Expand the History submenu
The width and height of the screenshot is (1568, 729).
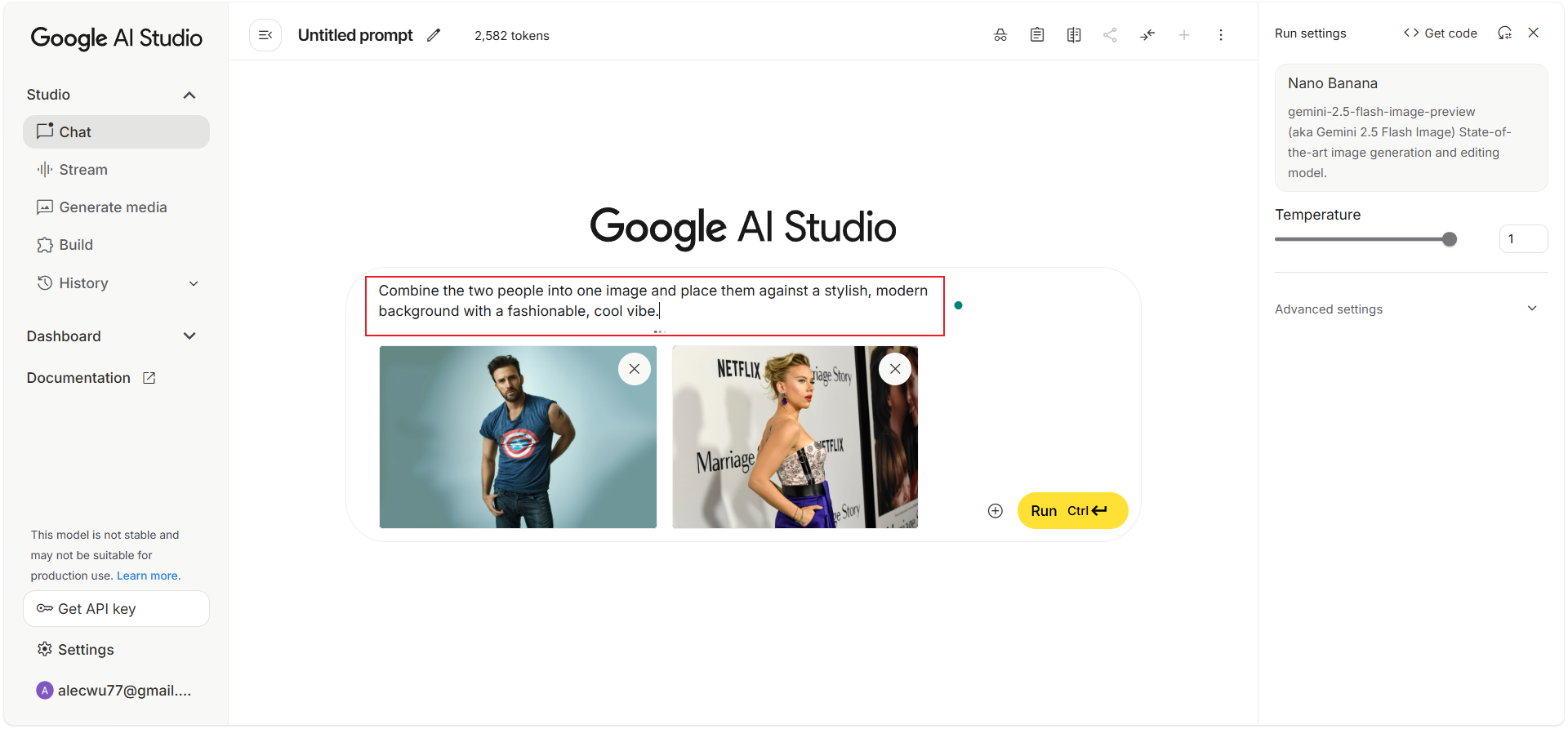(194, 283)
